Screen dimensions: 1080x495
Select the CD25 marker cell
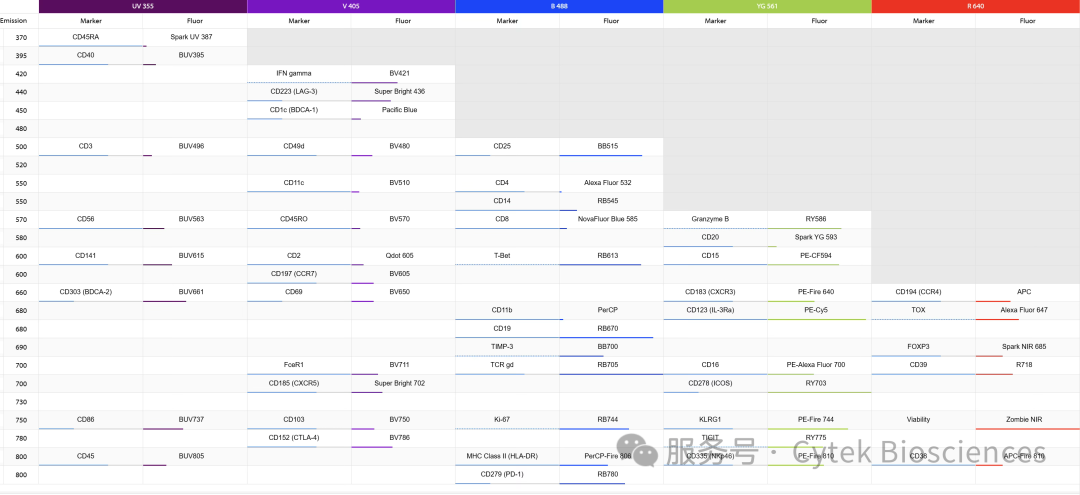tap(508, 147)
